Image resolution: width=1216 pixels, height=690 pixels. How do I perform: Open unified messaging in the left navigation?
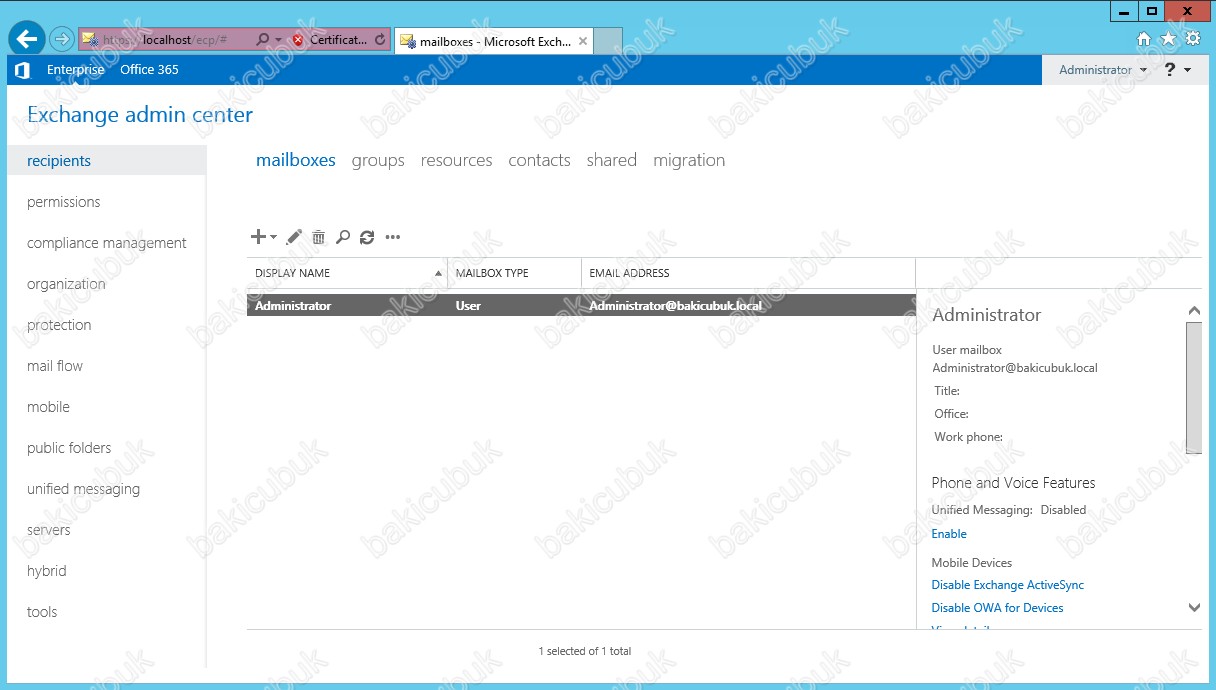(x=83, y=489)
